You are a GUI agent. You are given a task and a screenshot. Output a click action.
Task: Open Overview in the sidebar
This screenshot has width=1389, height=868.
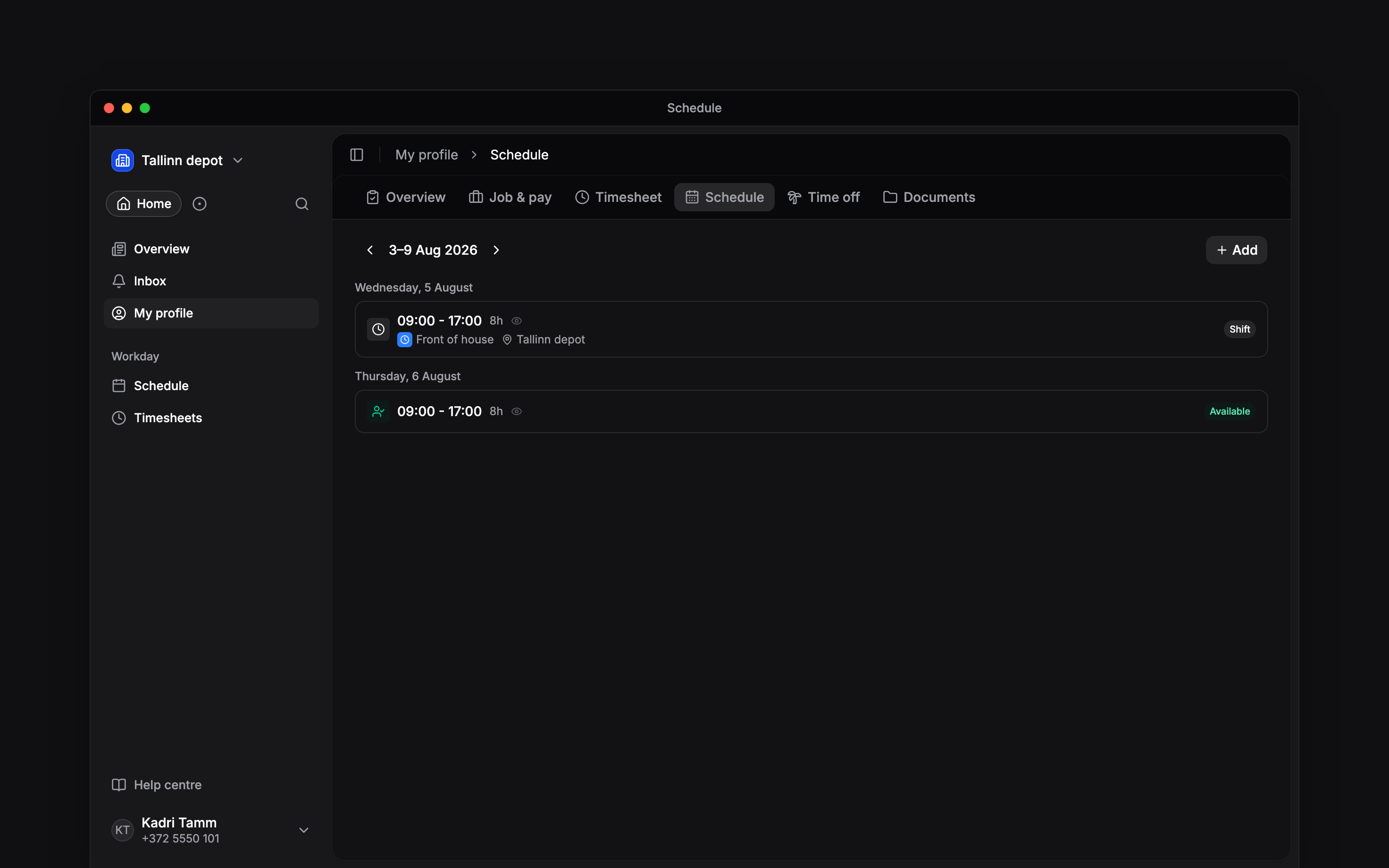(210, 249)
